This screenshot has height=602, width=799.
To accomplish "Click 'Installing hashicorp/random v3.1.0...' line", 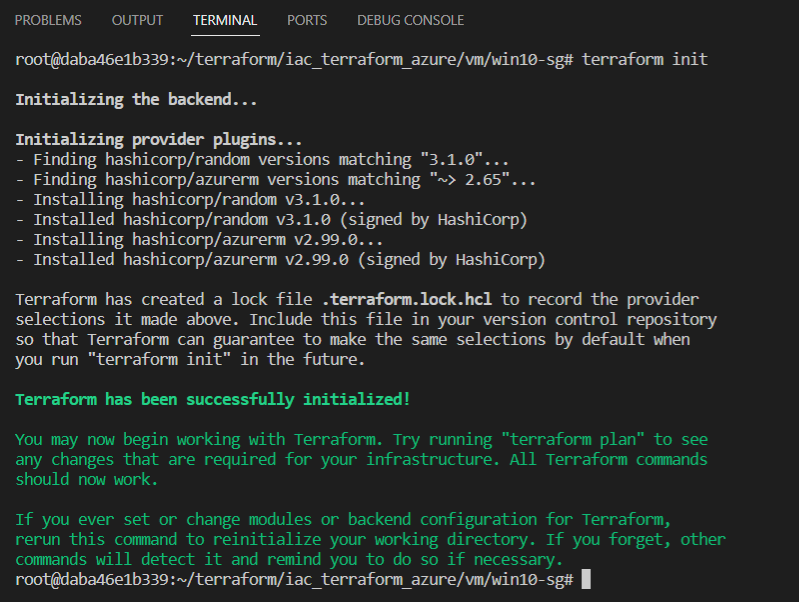I will (x=190, y=199).
